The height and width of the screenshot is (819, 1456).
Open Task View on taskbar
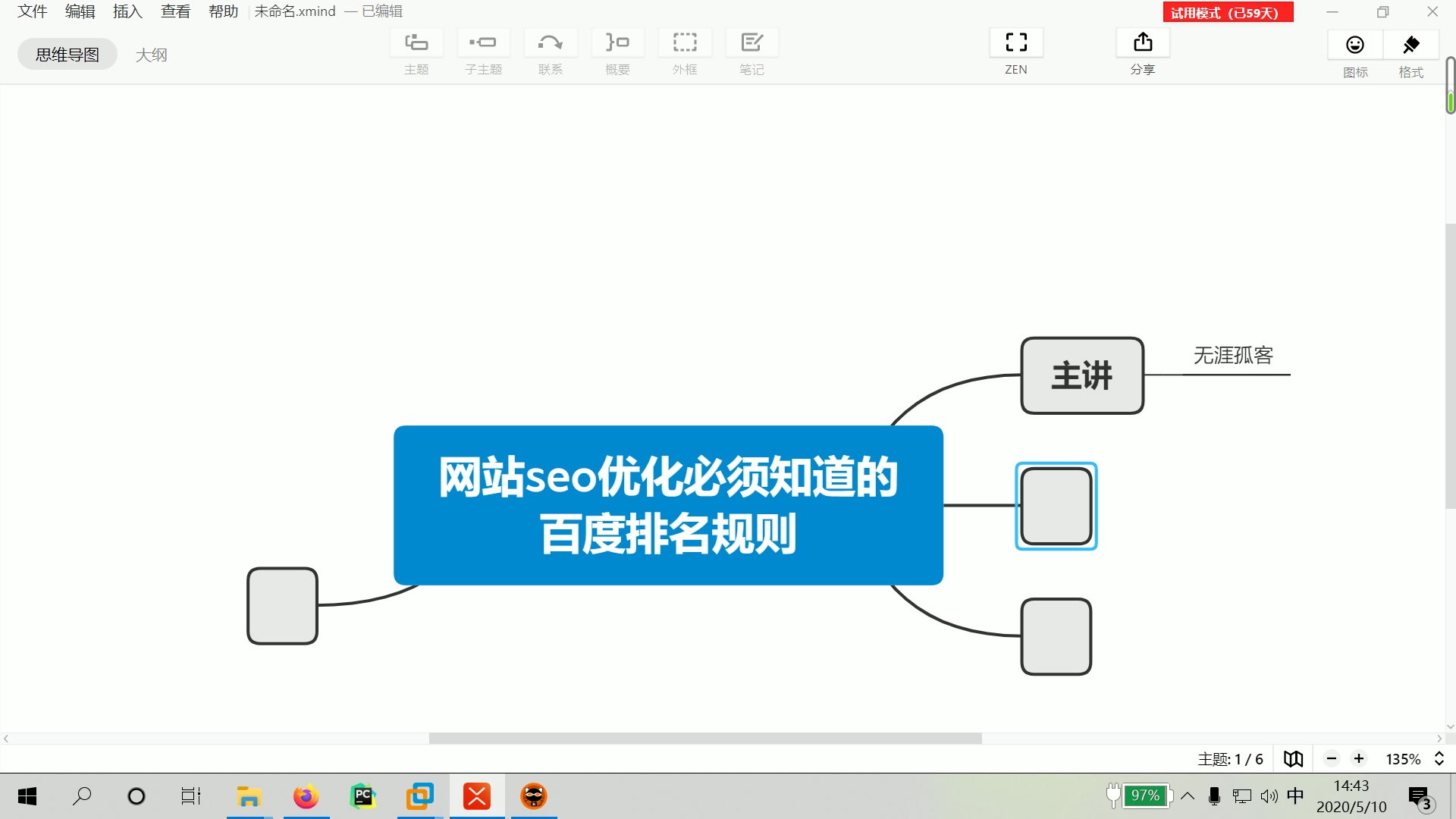(191, 796)
